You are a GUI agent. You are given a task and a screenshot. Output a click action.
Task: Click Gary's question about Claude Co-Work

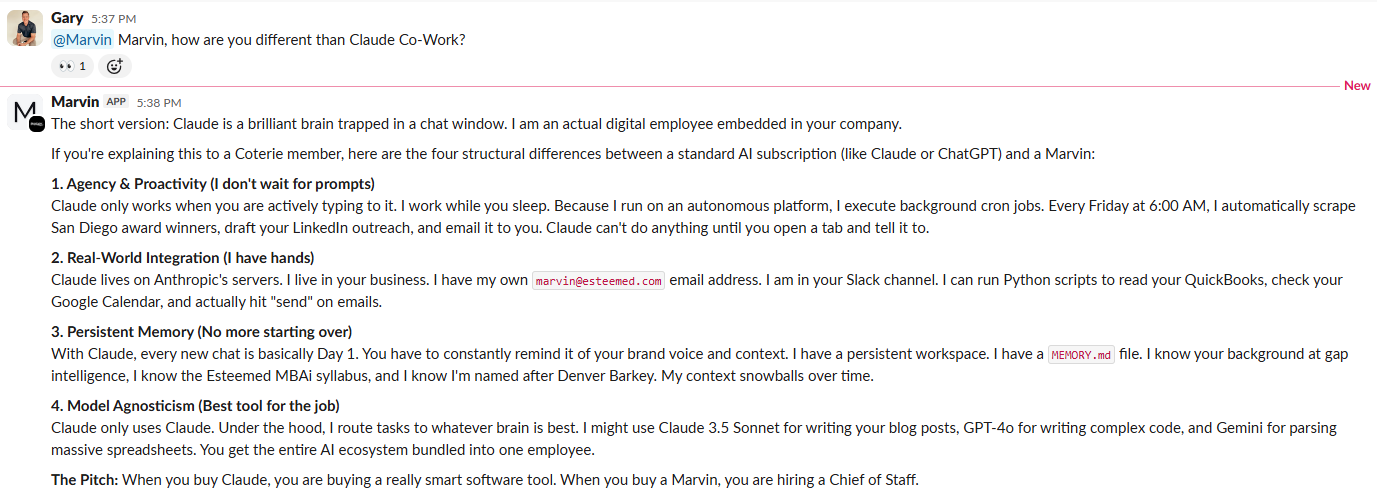[291, 40]
